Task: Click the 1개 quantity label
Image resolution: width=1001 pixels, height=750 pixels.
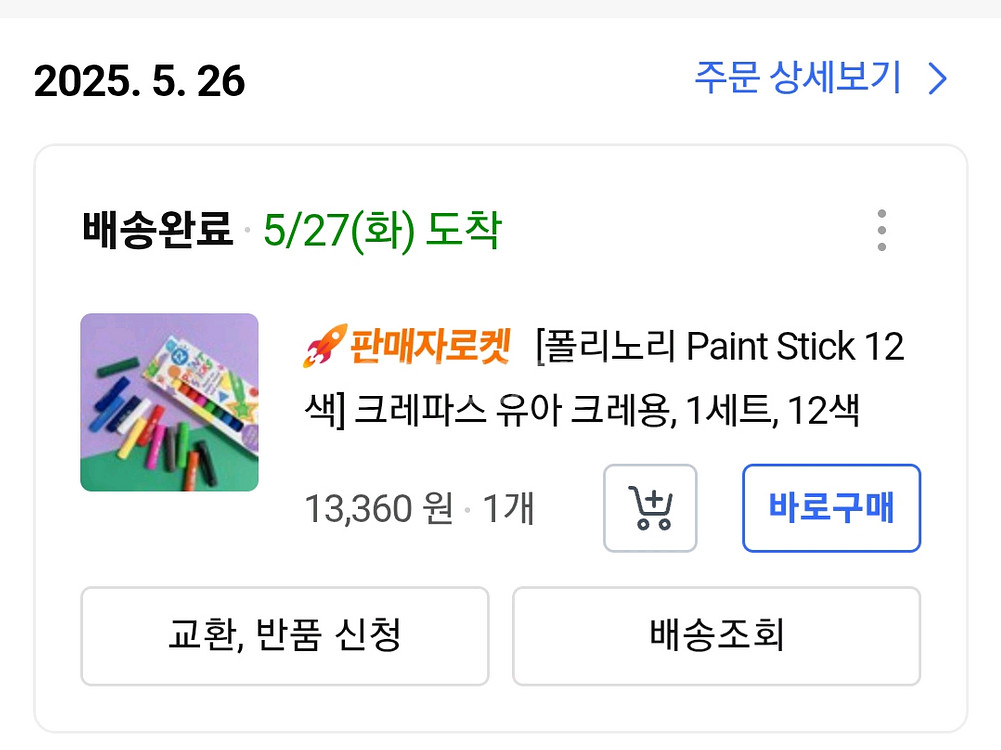Action: tap(509, 509)
